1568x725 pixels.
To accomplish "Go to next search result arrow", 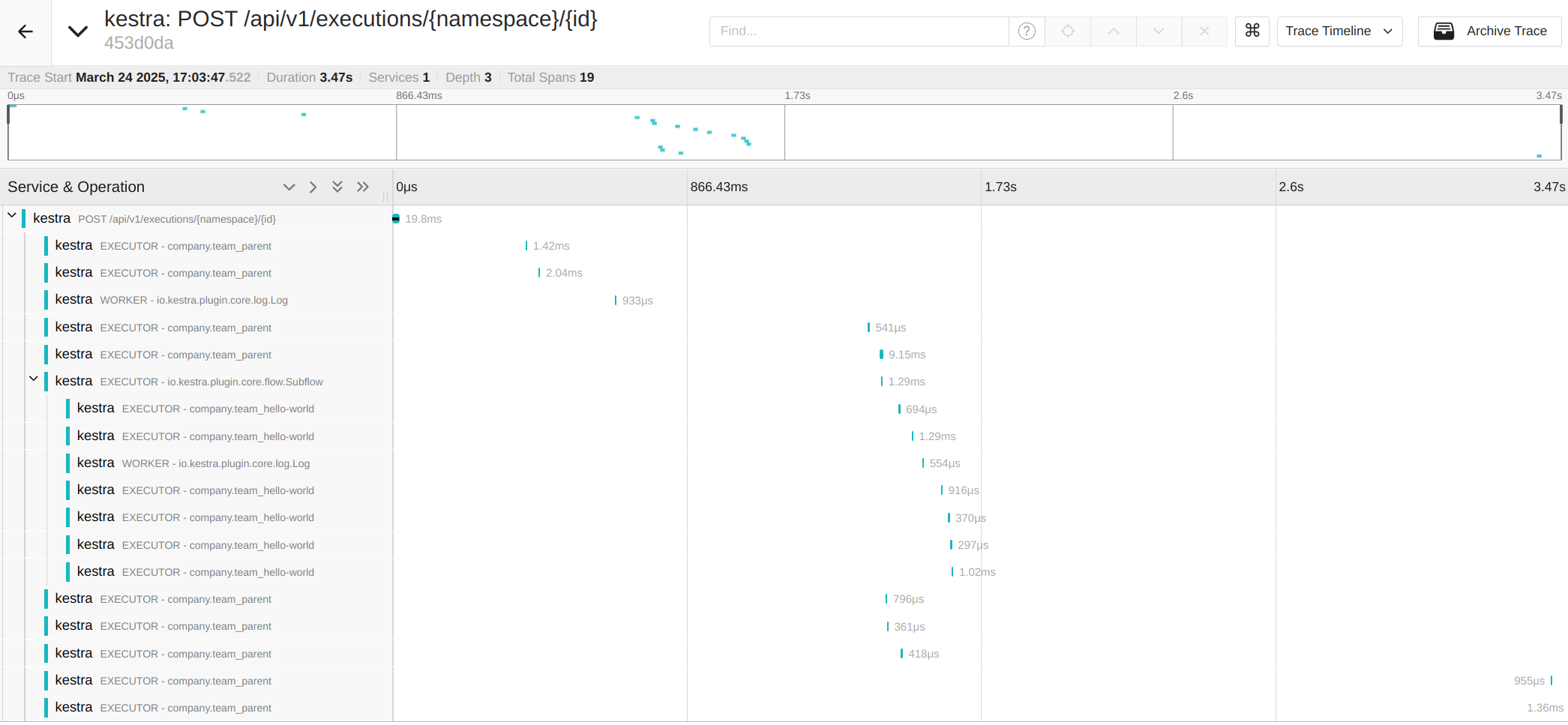I will (1159, 31).
